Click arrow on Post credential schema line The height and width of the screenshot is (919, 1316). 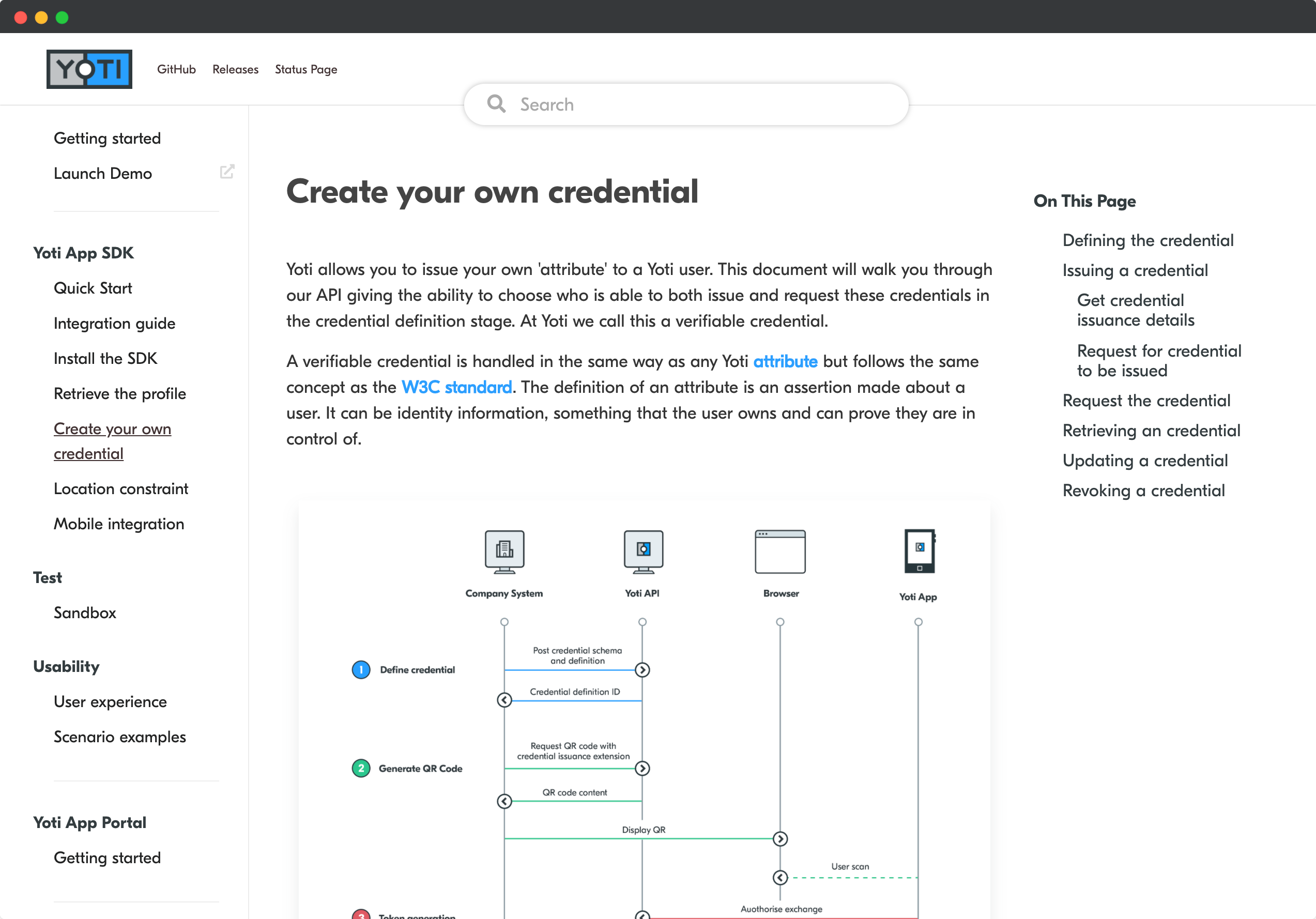tap(642, 670)
